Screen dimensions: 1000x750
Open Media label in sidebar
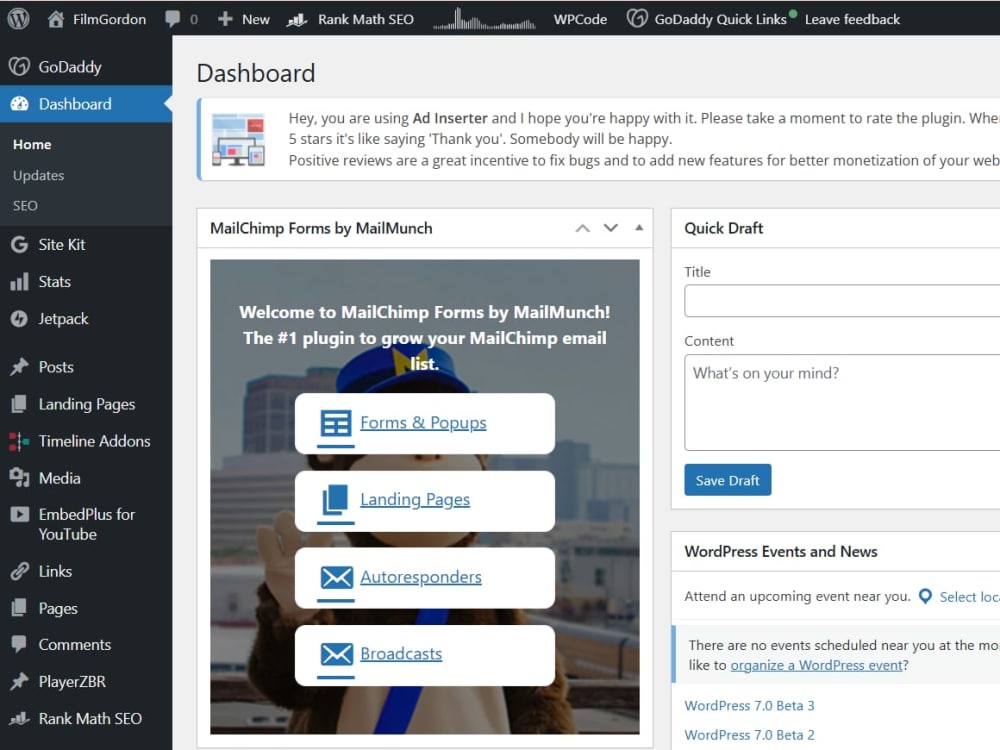point(59,478)
